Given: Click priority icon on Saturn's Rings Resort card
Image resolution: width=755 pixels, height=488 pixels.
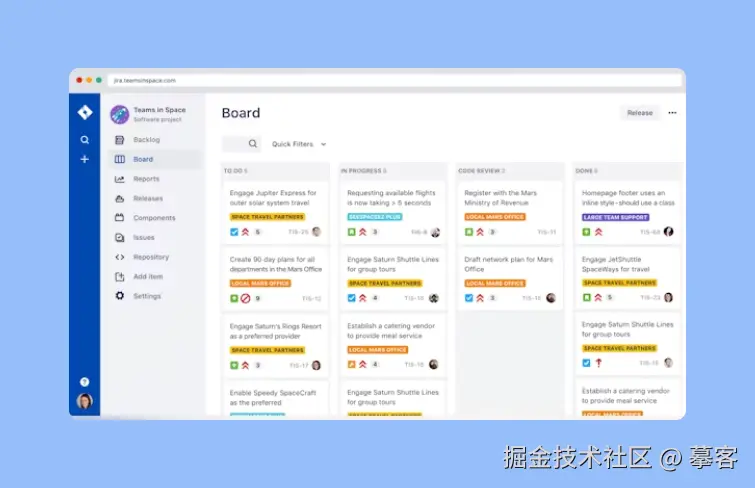Looking at the screenshot, I should [x=246, y=366].
